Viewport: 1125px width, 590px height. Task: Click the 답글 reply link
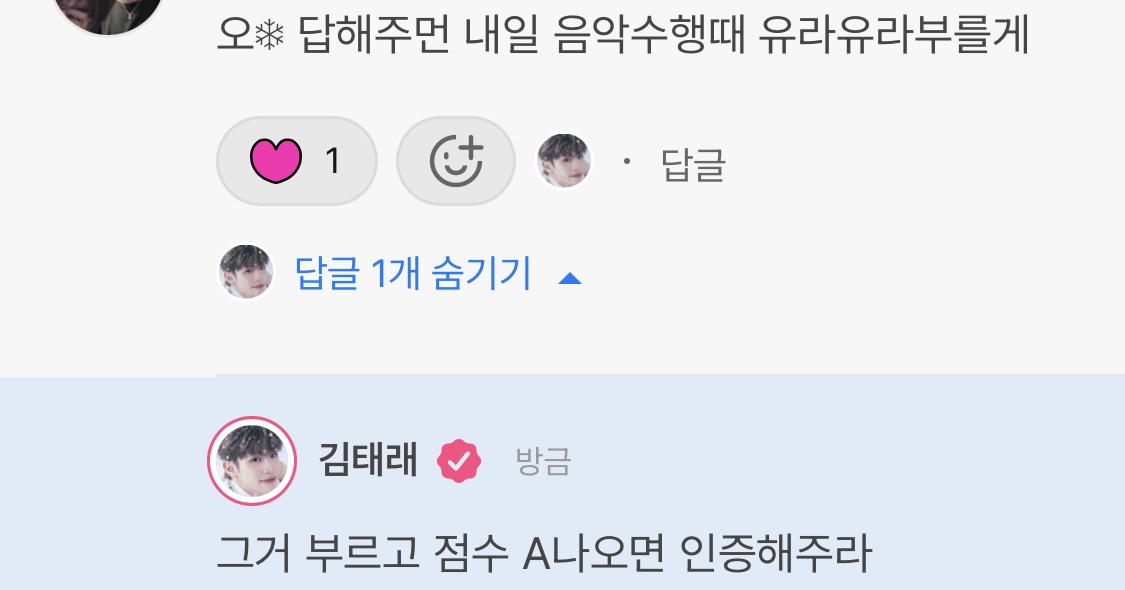[693, 164]
